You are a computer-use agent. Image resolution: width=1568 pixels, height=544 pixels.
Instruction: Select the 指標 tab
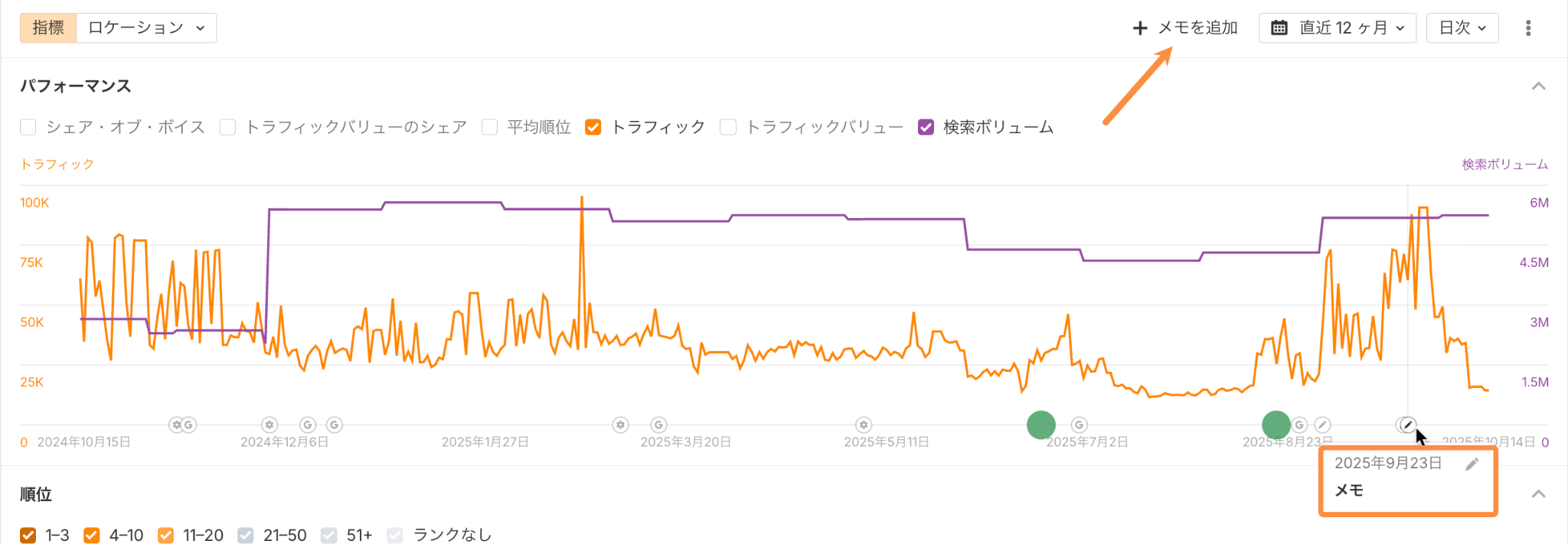click(x=48, y=28)
